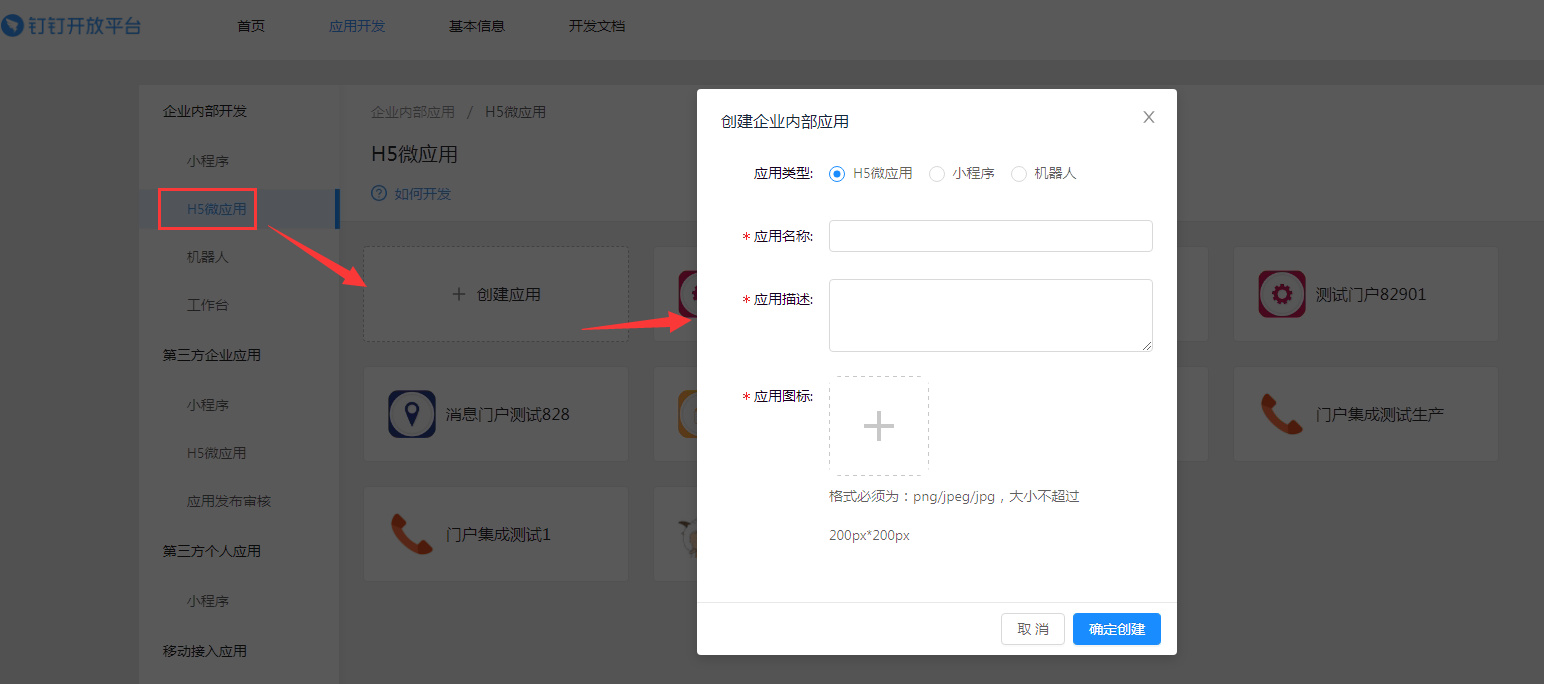The image size is (1544, 684).
Task: Select 机器人 in the left sidebar
Action: coord(208,257)
